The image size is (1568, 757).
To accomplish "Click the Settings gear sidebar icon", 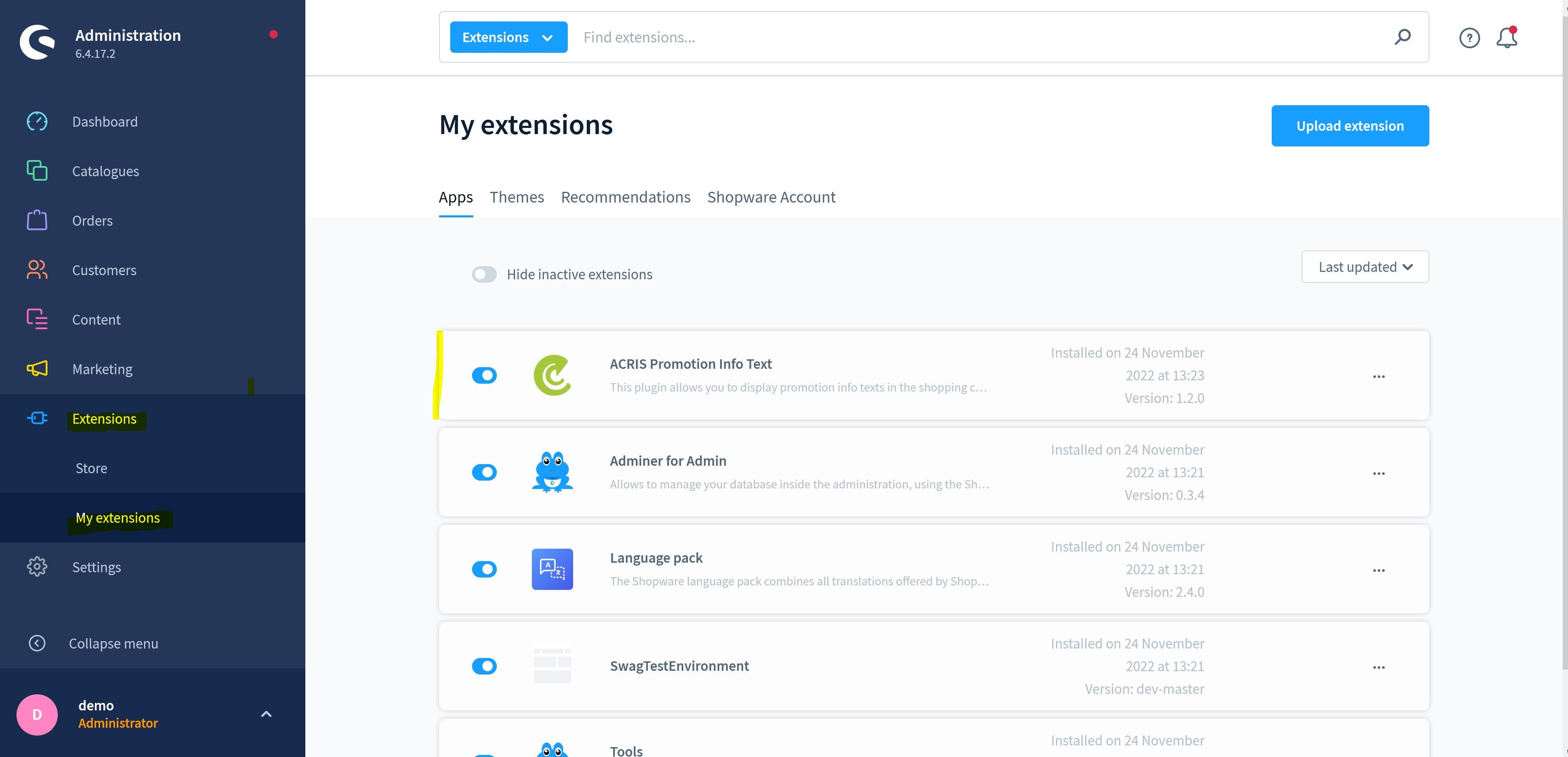I will [37, 566].
